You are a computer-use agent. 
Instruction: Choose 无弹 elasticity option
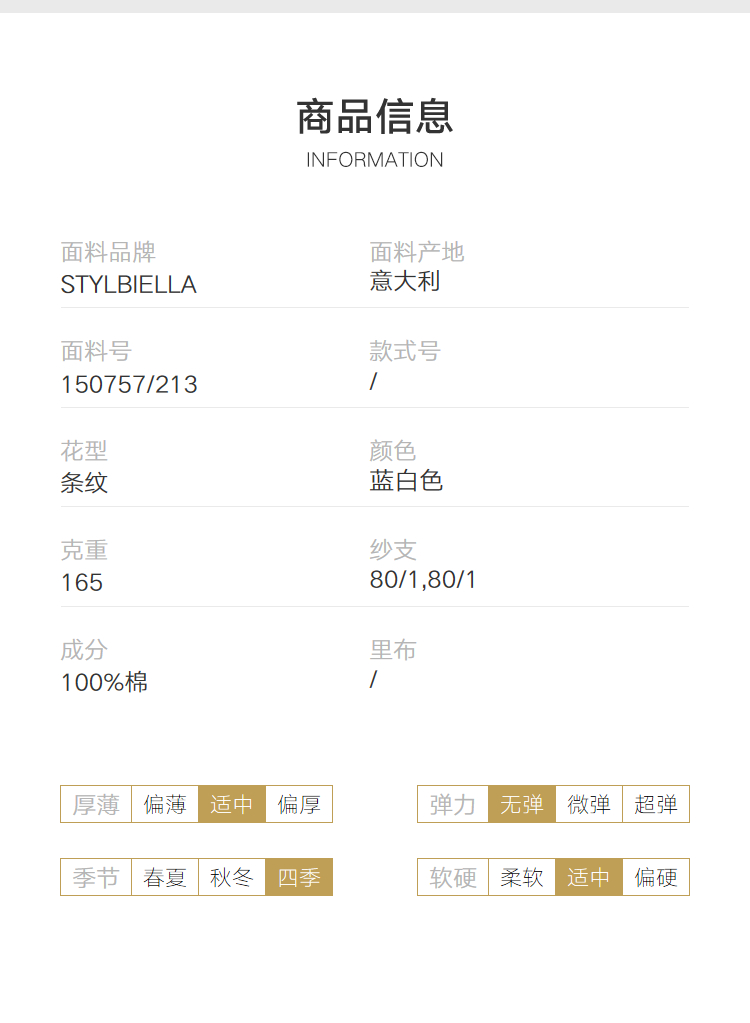click(x=522, y=804)
